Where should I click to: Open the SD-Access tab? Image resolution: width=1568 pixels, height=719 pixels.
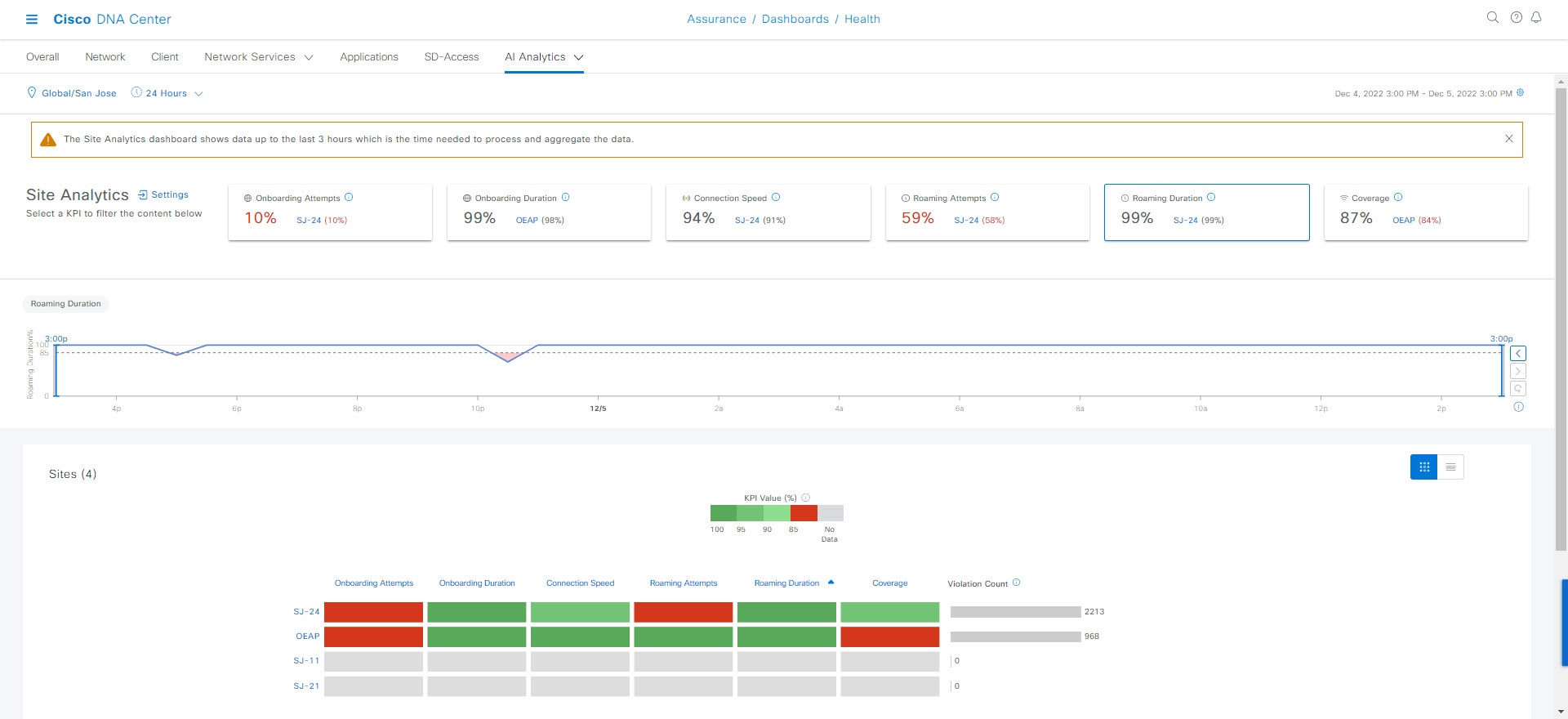tap(452, 56)
